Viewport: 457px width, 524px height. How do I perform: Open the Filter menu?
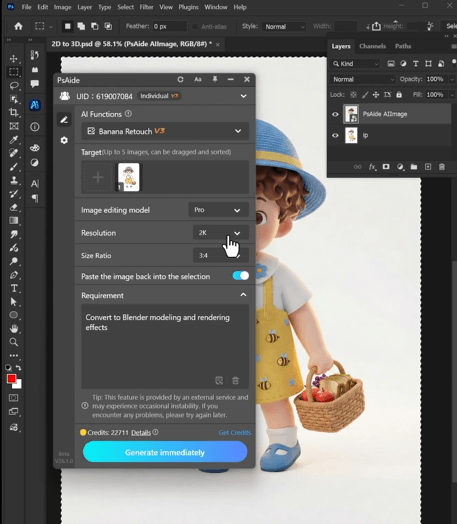pyautogui.click(x=146, y=7)
